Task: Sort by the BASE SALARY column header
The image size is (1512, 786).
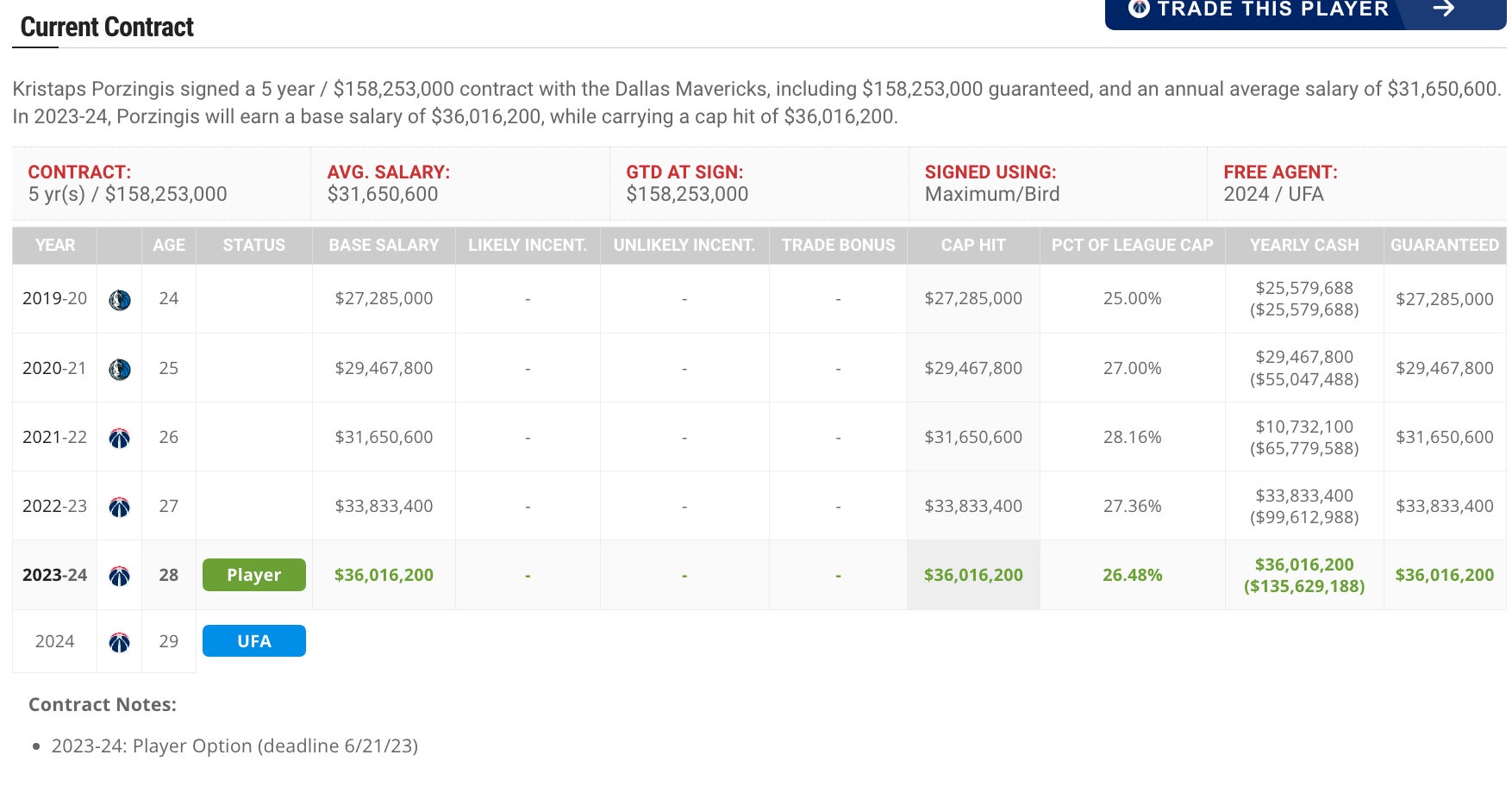Action: click(384, 246)
